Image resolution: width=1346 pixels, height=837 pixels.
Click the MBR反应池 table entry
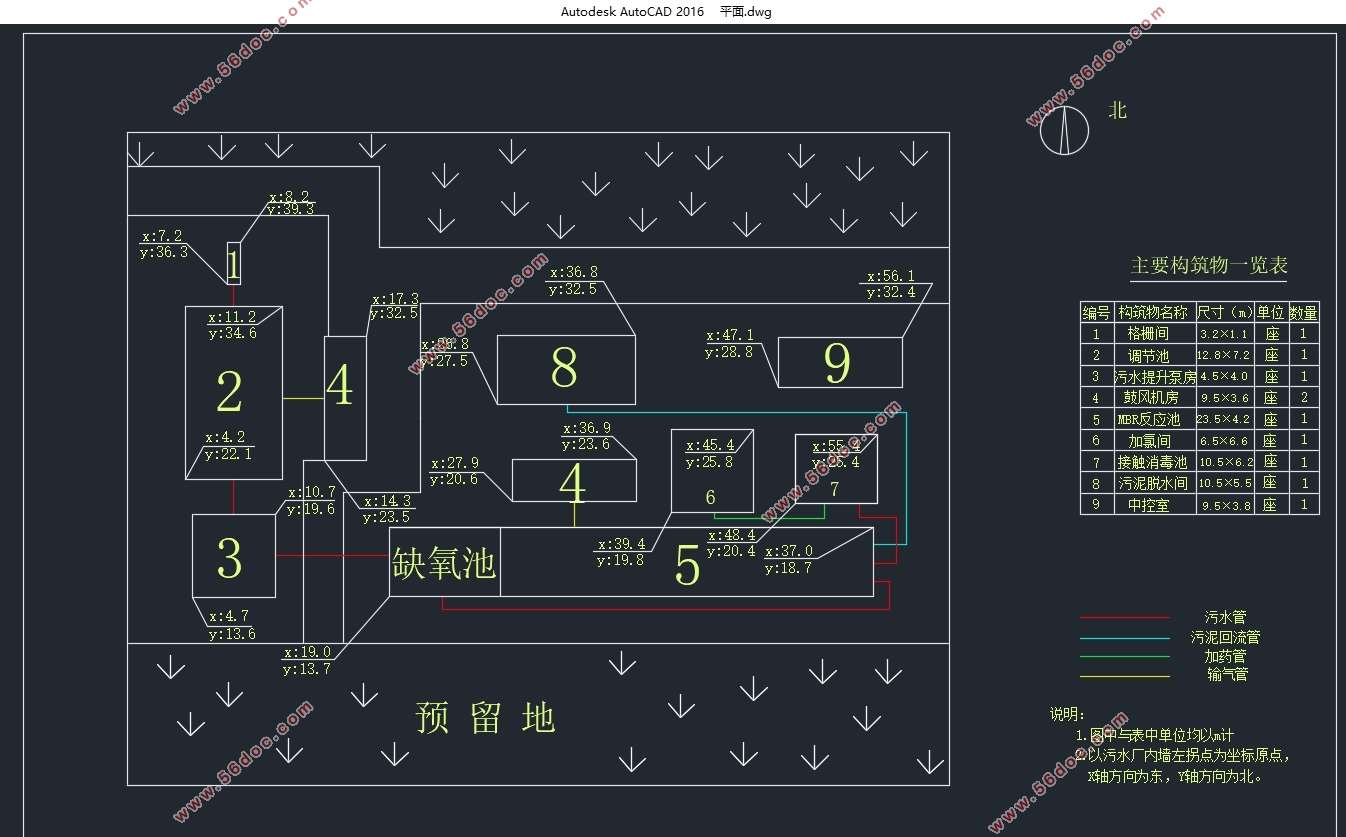point(1149,420)
